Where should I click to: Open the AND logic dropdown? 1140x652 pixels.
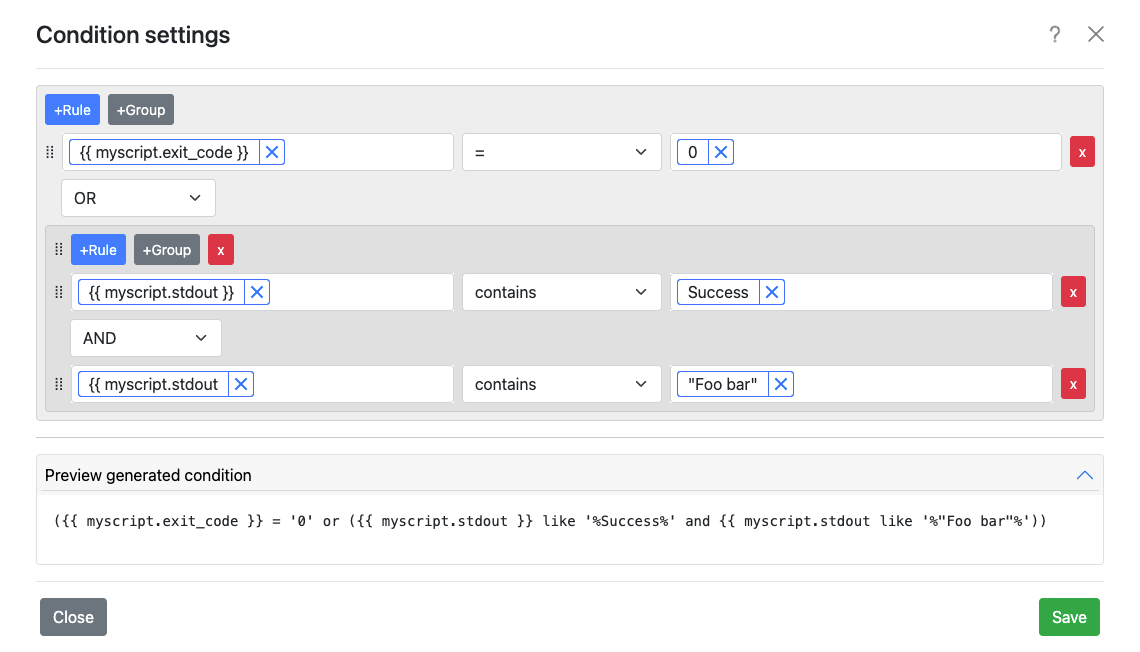pyautogui.click(x=146, y=338)
